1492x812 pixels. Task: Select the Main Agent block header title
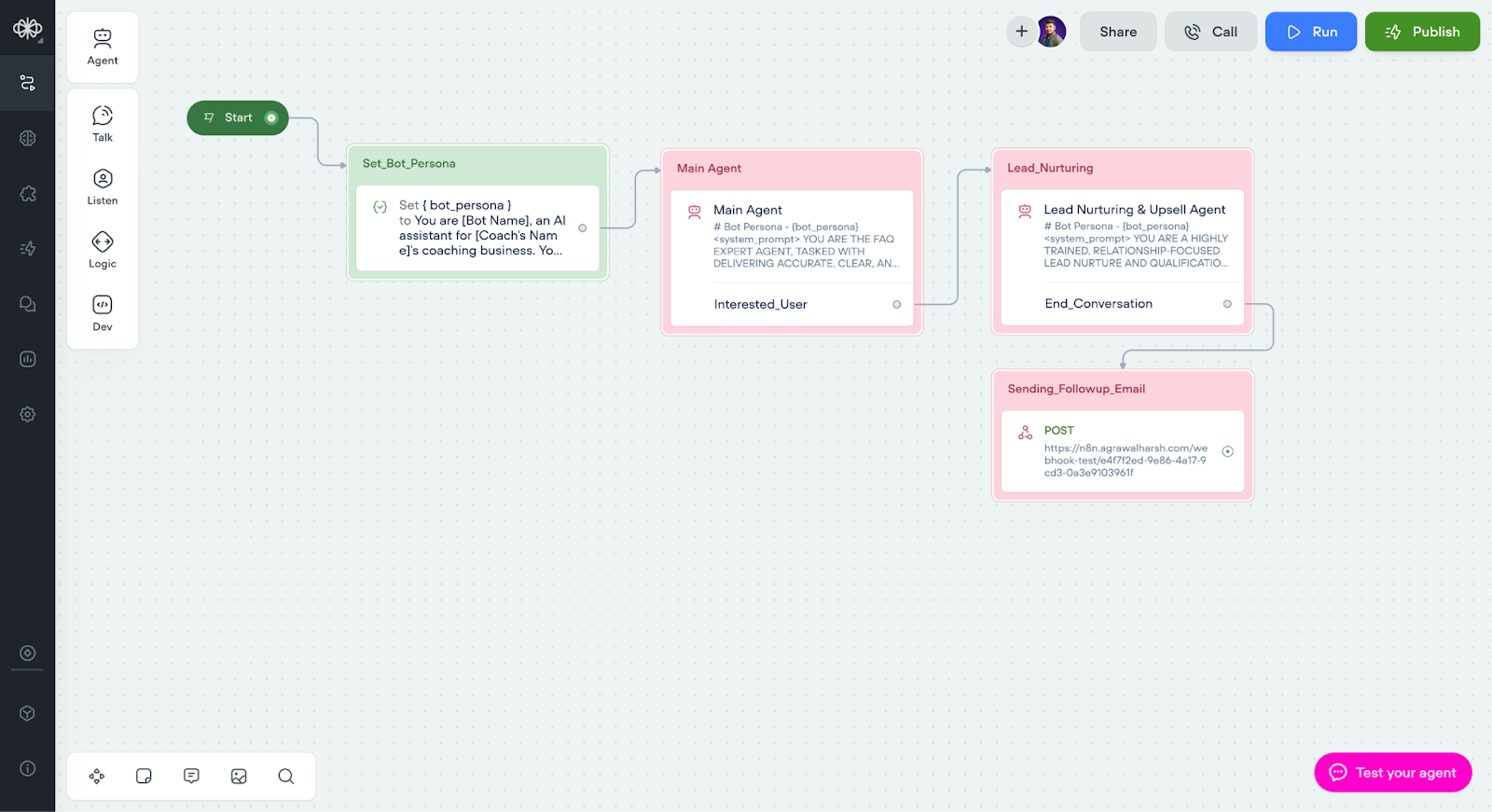point(709,169)
